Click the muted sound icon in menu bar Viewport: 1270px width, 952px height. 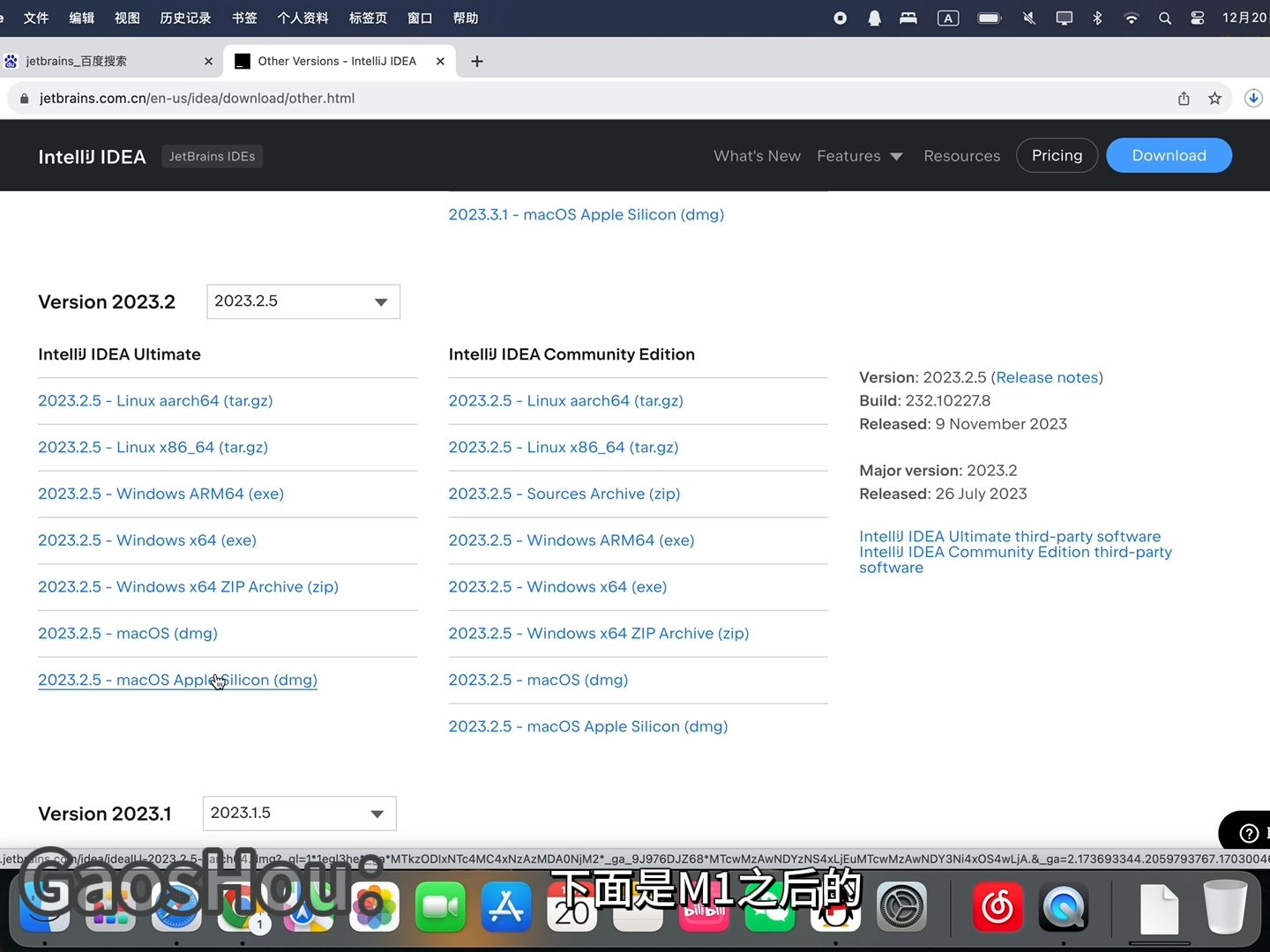click(1028, 18)
